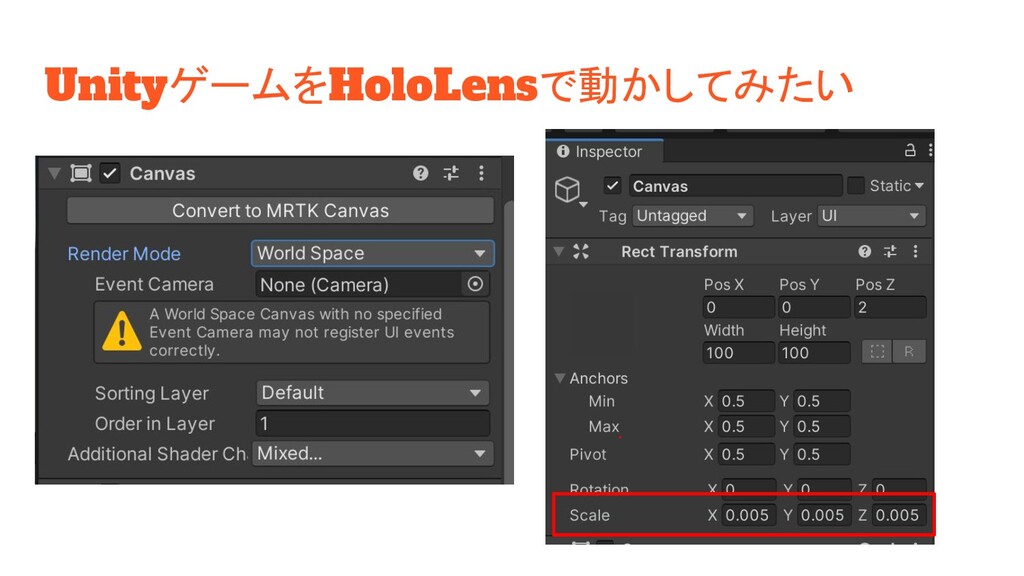
Task: Click the Inspector info icon
Action: pyautogui.click(x=563, y=152)
